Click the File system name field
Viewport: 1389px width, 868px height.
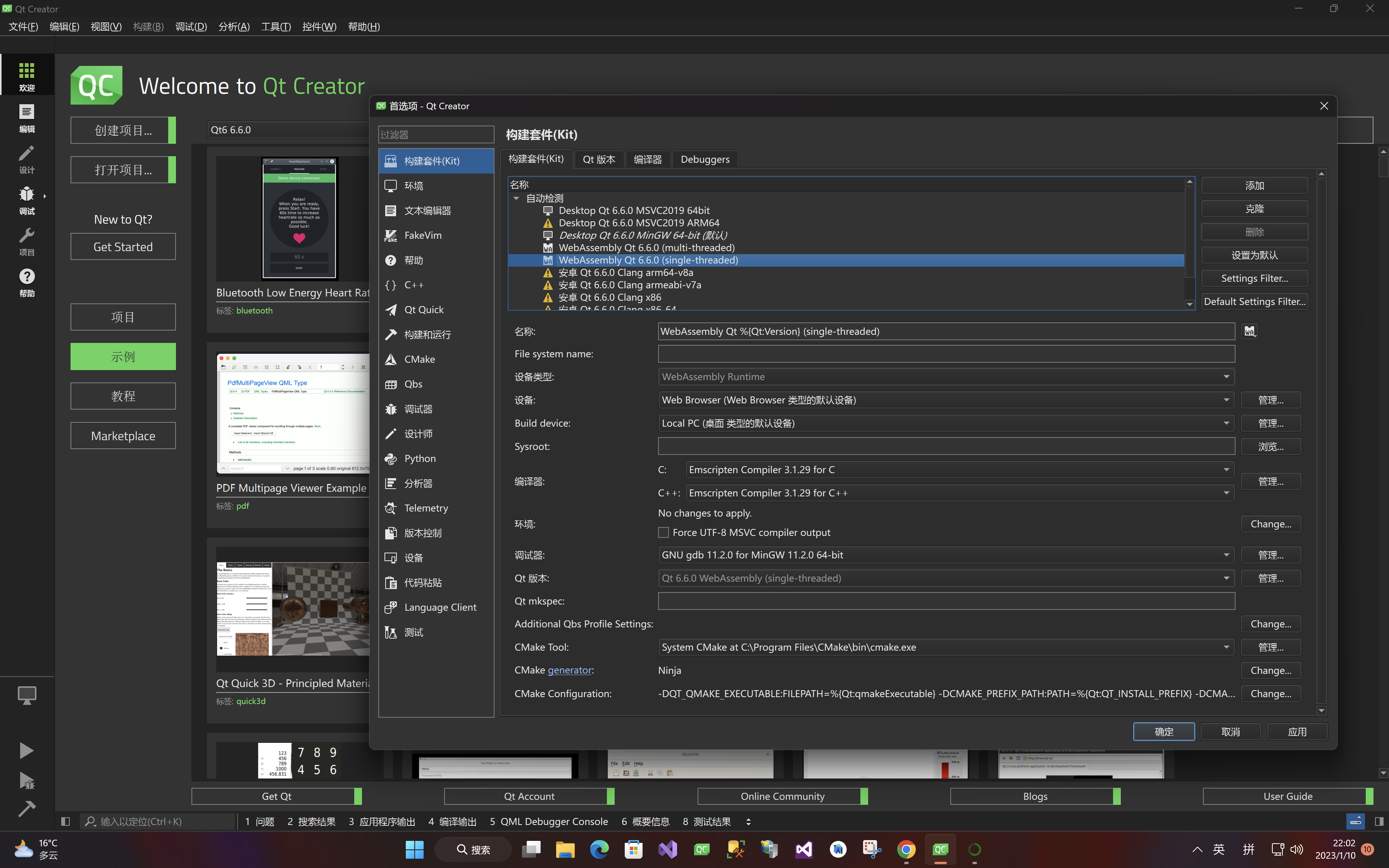tap(946, 354)
